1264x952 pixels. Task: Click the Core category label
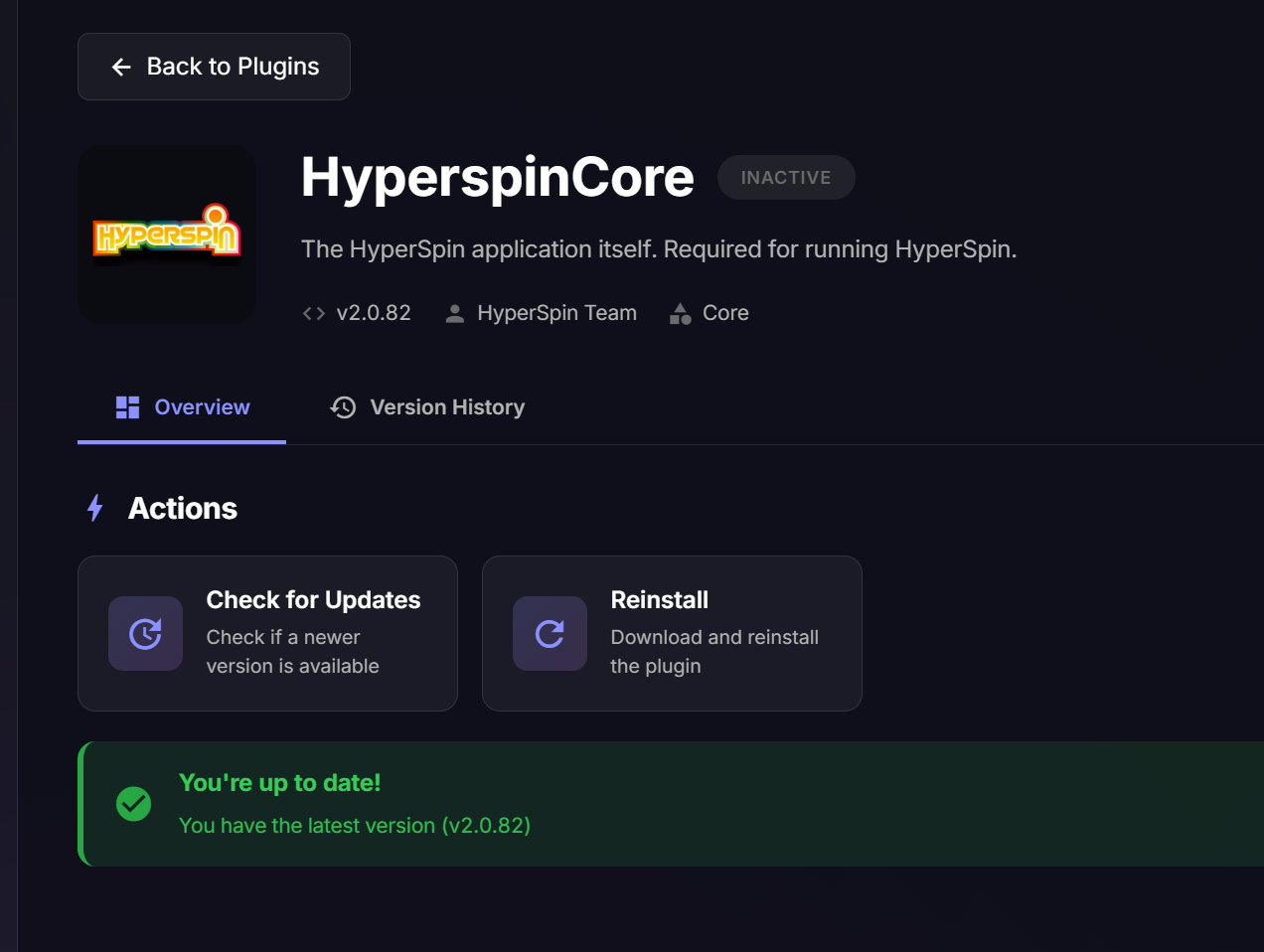pyautogui.click(x=725, y=313)
